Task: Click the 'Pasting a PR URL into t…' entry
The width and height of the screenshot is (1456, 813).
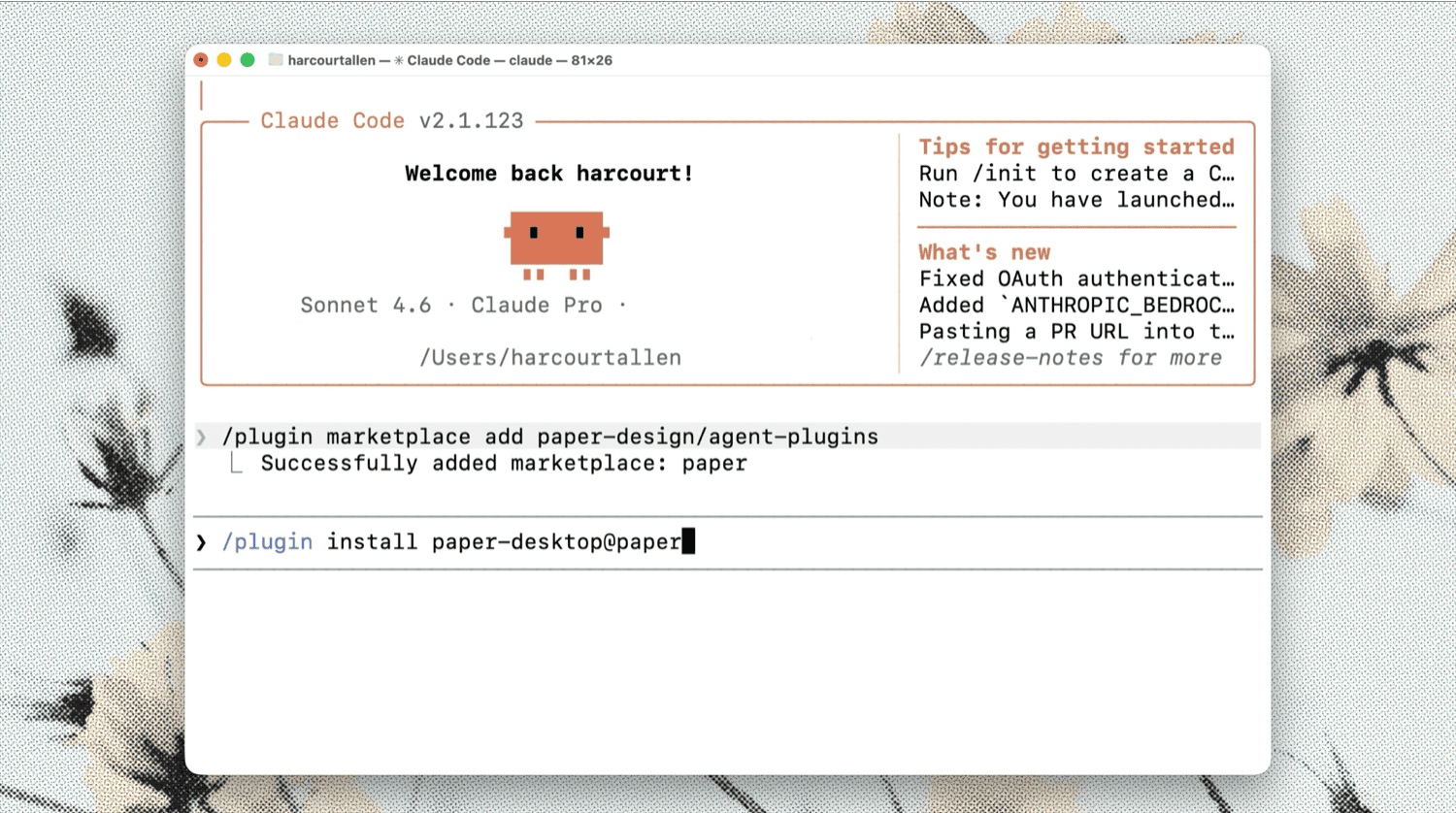Action: pos(1076,332)
